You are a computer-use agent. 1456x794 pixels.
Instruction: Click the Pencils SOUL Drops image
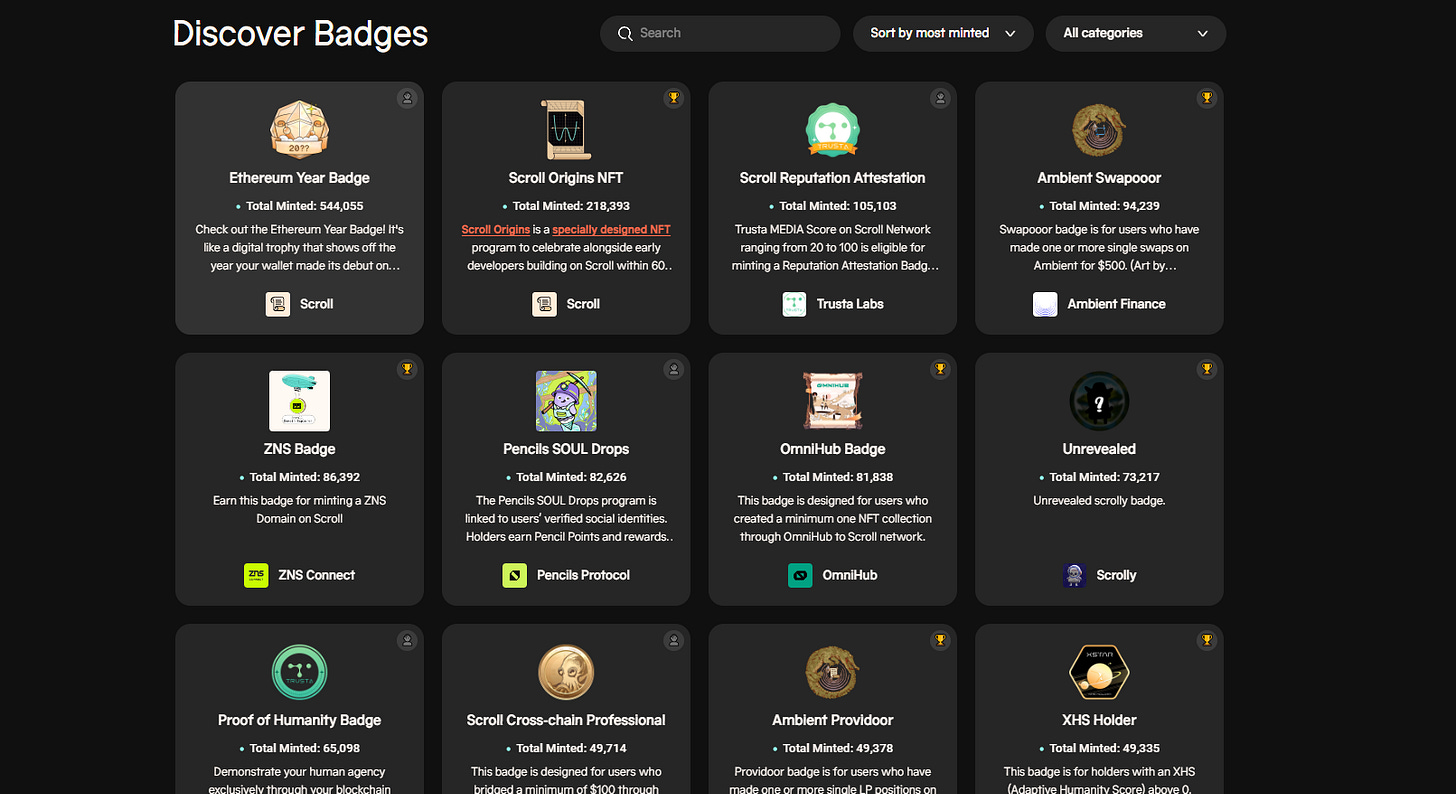pyautogui.click(x=566, y=401)
